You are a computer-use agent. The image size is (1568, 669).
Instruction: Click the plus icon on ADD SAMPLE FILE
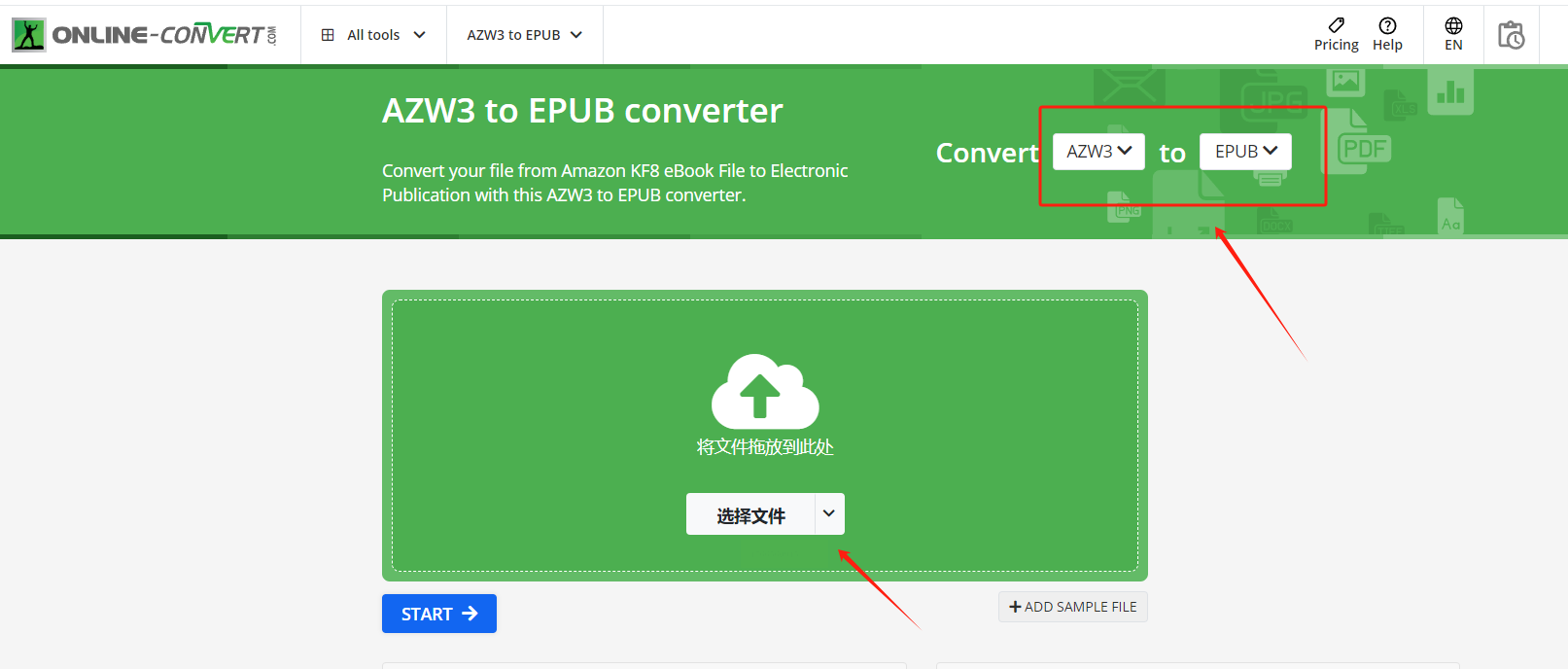coord(1015,607)
